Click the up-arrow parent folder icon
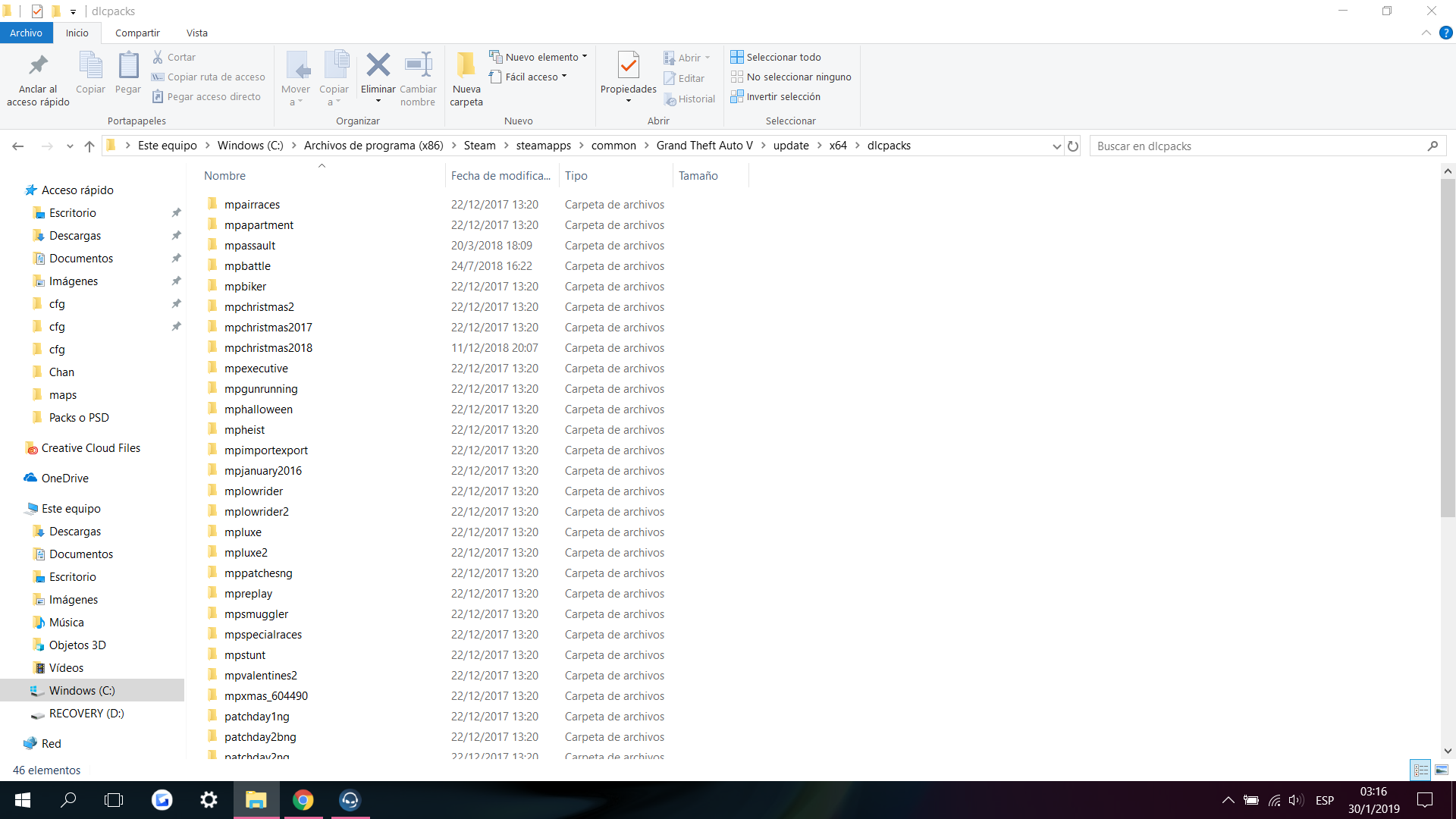Viewport: 1456px width, 819px height. pos(89,146)
